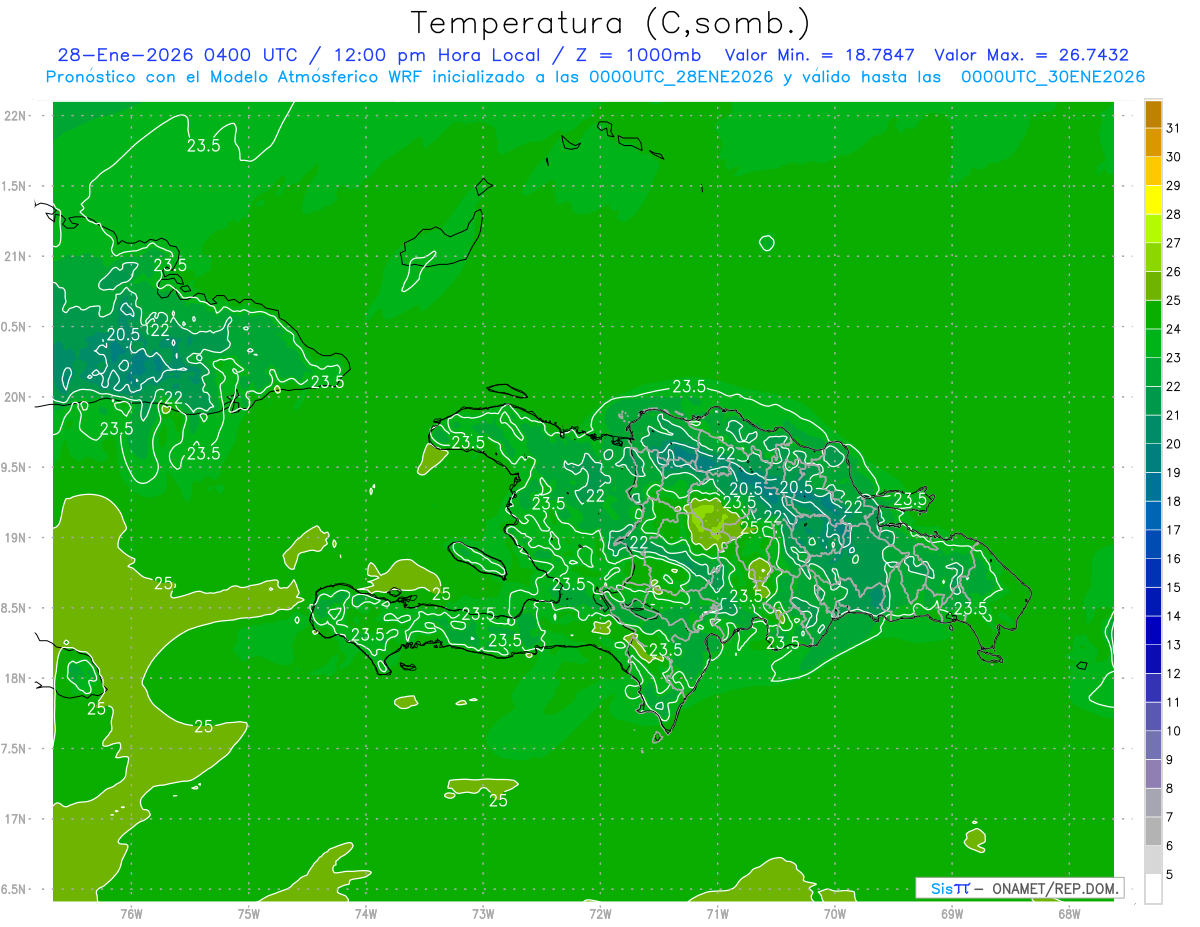The width and height of the screenshot is (1200, 927).
Task: Pick the legend swatch between 30 and 31
Action: click(1153, 142)
